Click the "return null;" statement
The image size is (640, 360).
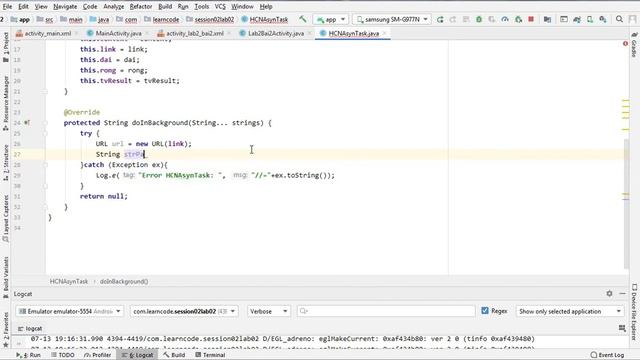(104, 196)
